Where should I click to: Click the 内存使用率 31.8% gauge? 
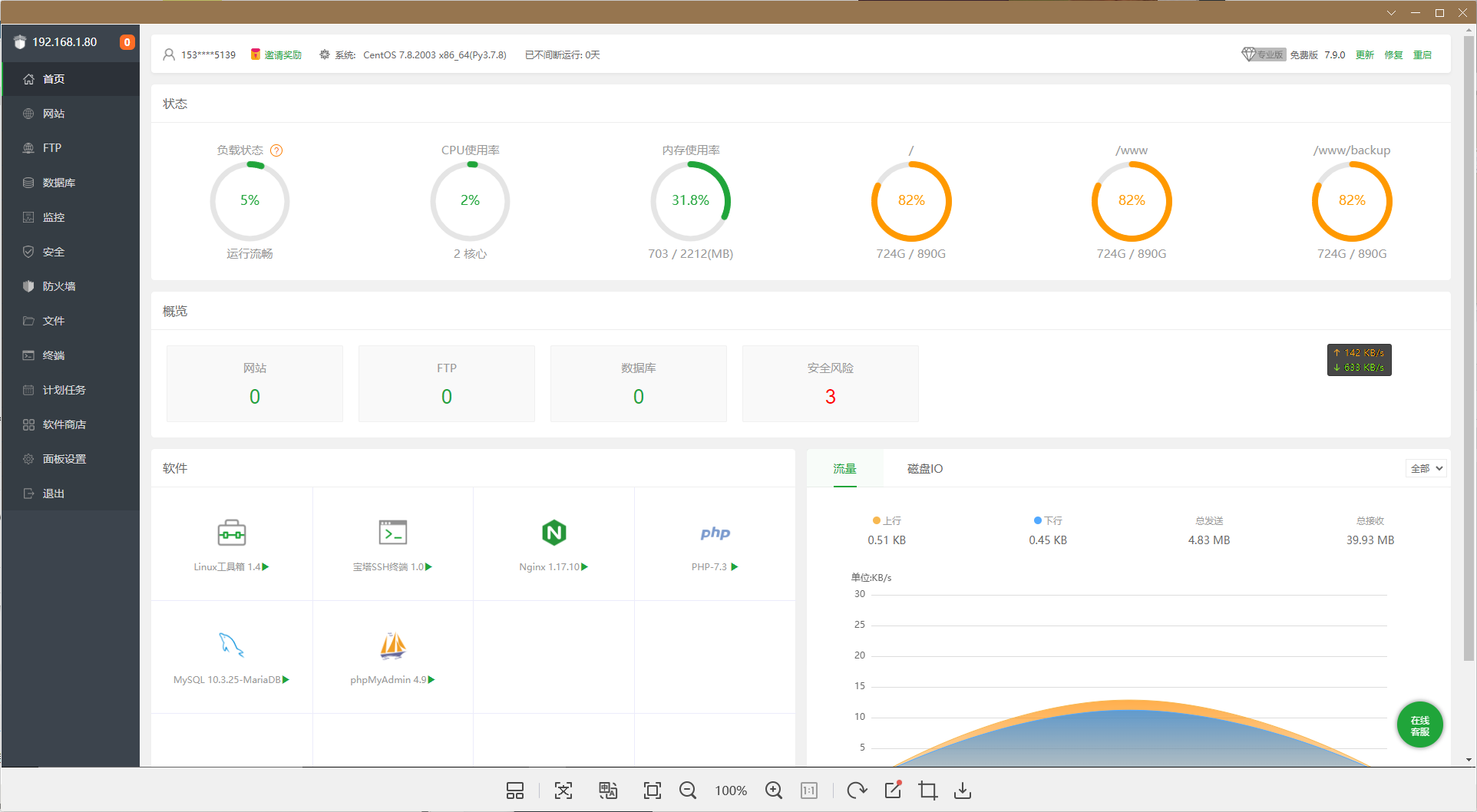click(x=690, y=201)
